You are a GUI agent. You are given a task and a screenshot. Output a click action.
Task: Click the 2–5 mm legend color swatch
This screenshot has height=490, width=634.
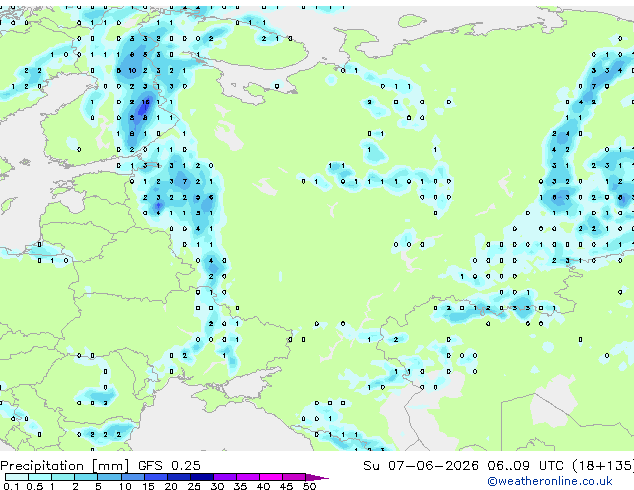86,477
